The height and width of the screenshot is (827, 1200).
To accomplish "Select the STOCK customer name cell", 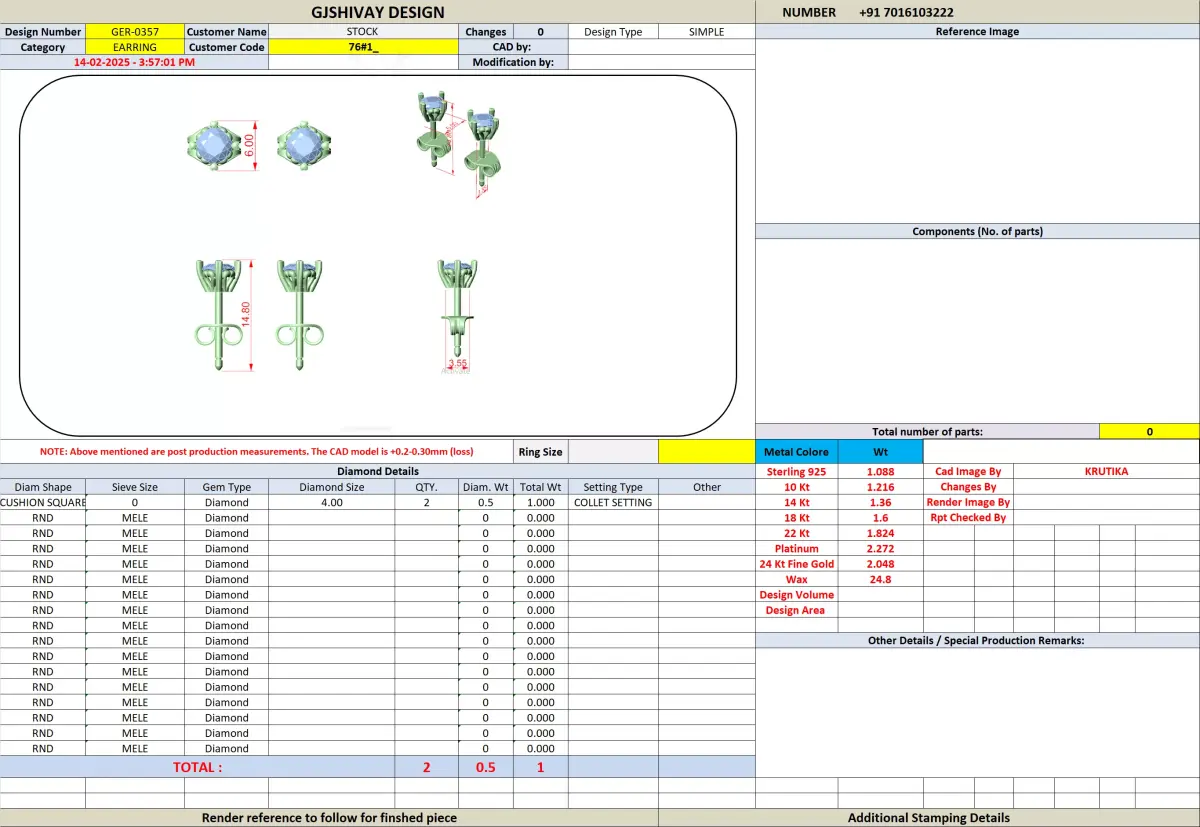I will pyautogui.click(x=363, y=32).
